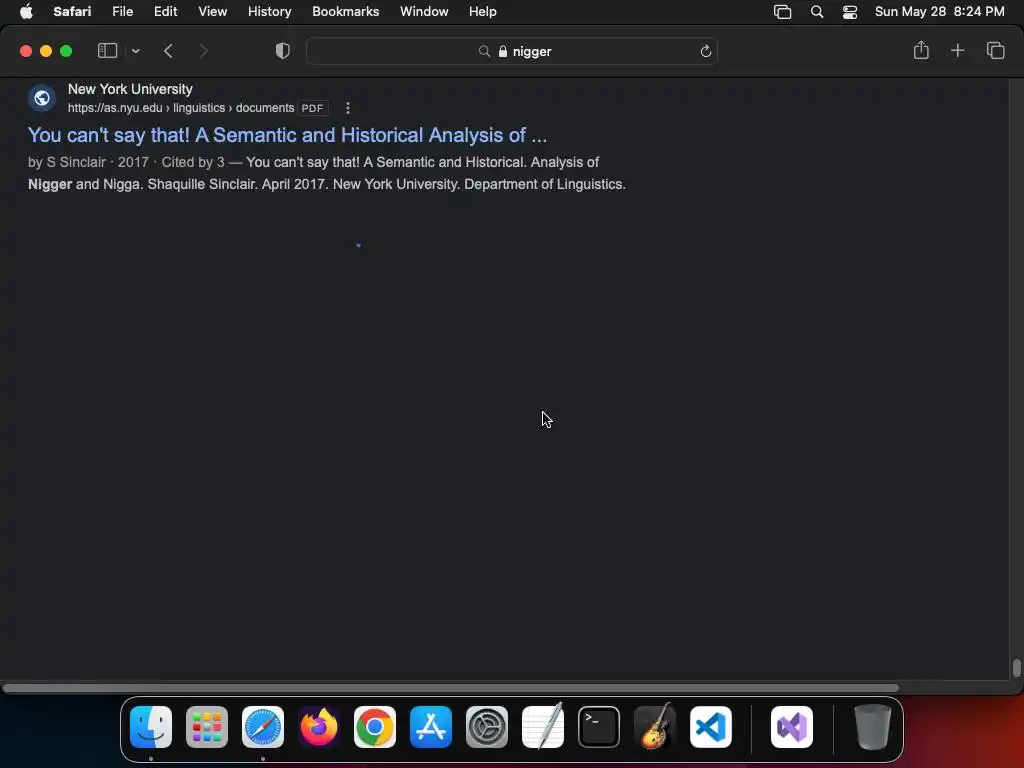
Task: Open the History menu
Action: point(269,12)
